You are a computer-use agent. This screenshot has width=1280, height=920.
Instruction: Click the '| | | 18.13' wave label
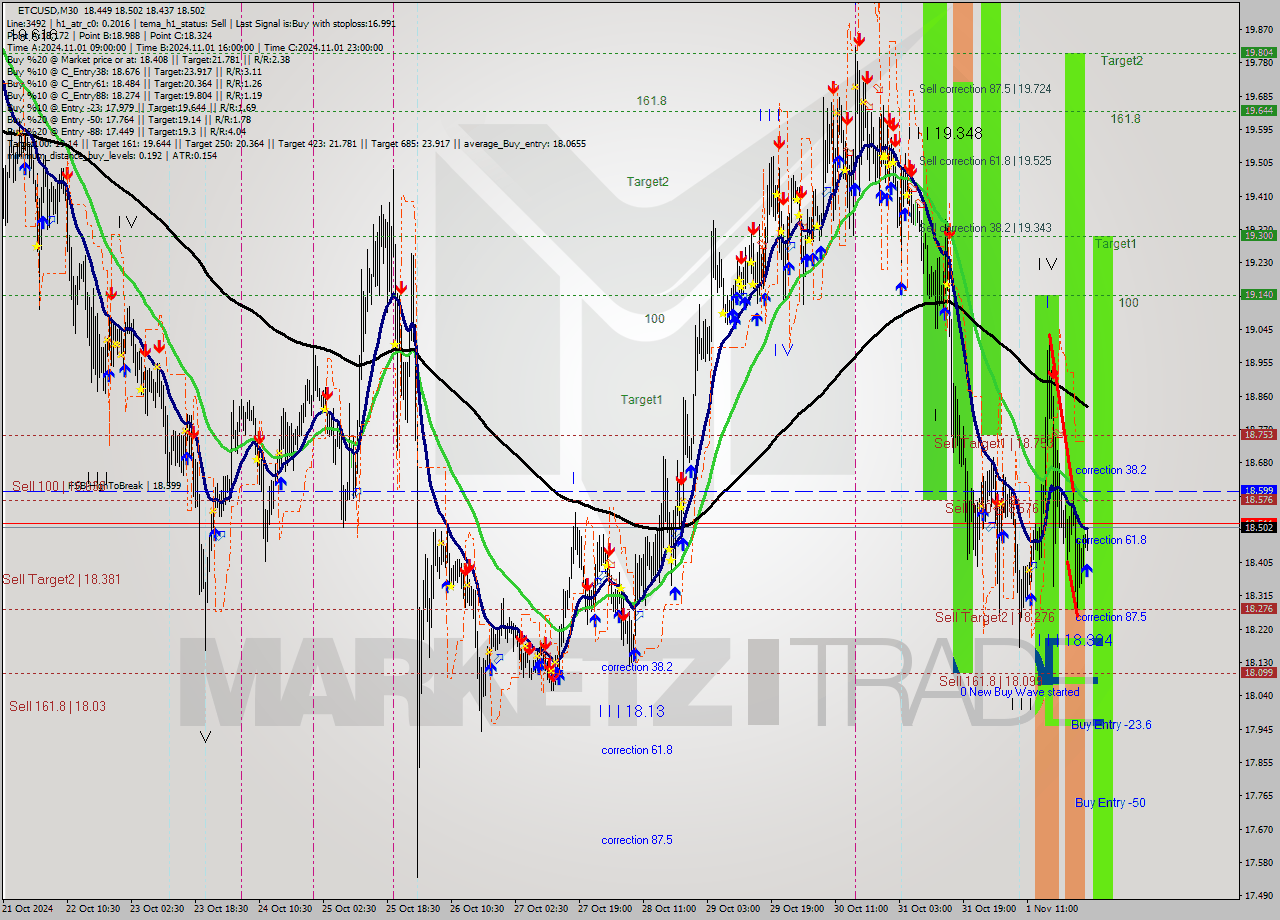631,711
